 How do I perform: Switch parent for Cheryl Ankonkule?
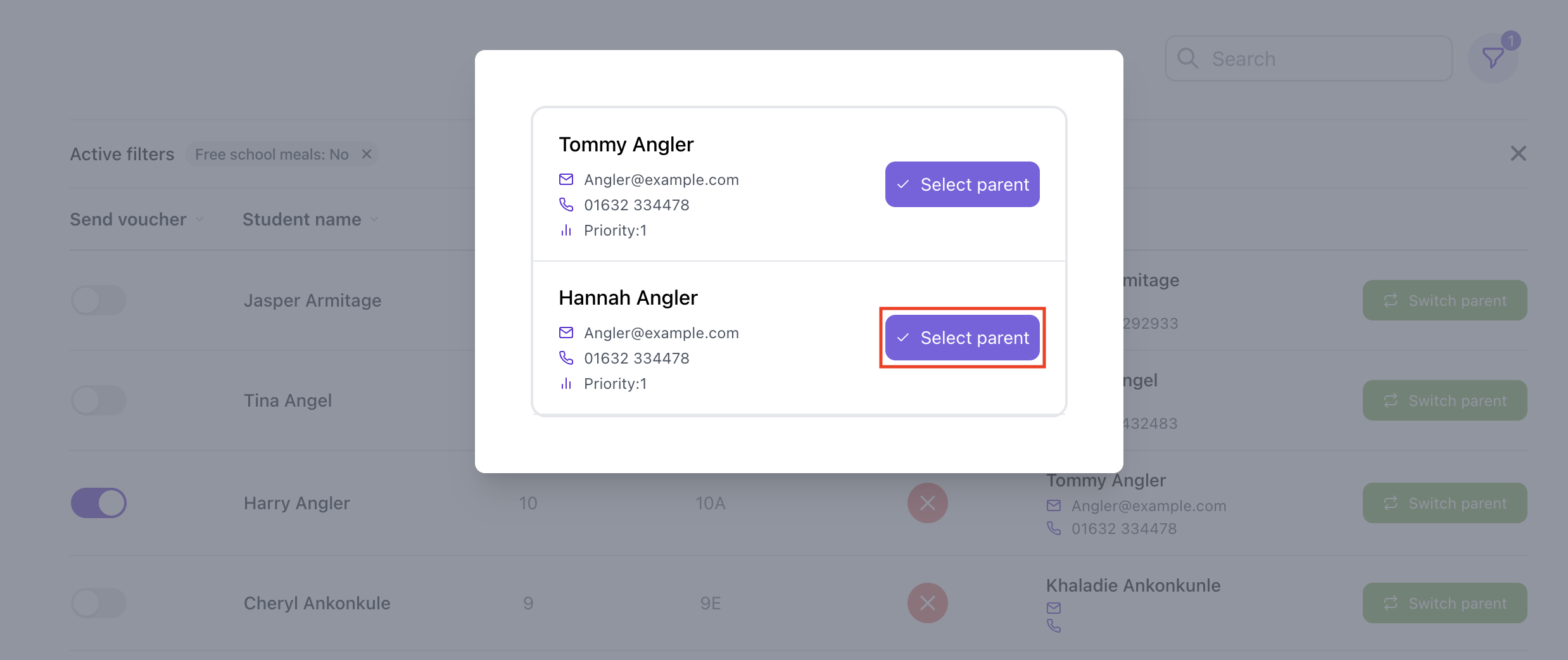point(1445,603)
